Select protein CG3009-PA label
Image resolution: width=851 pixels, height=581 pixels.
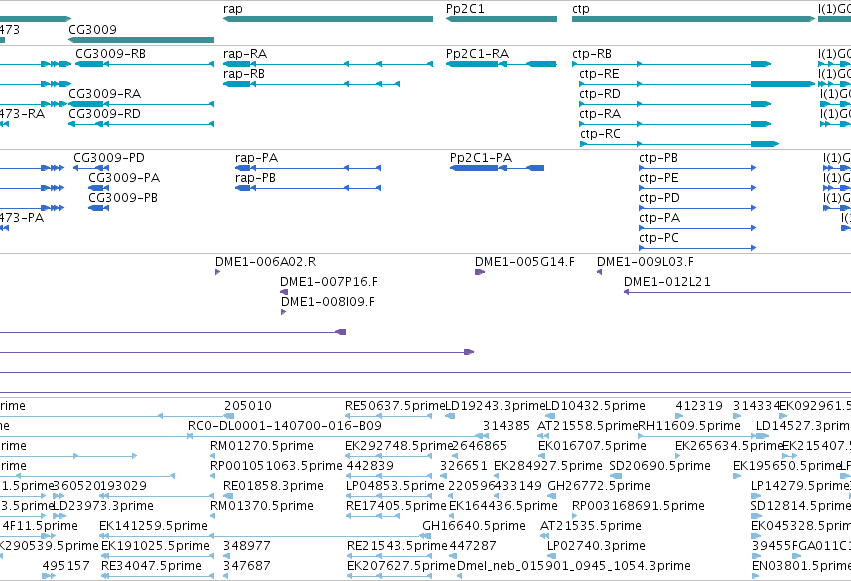(124, 178)
